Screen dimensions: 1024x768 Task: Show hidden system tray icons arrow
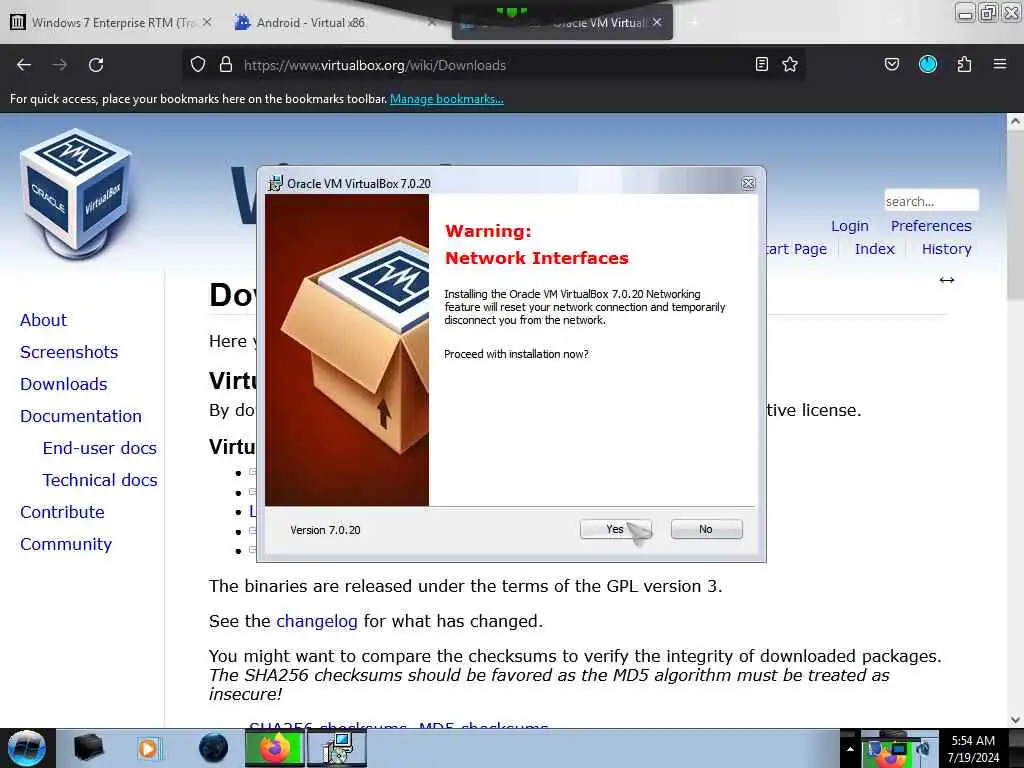[x=850, y=749]
